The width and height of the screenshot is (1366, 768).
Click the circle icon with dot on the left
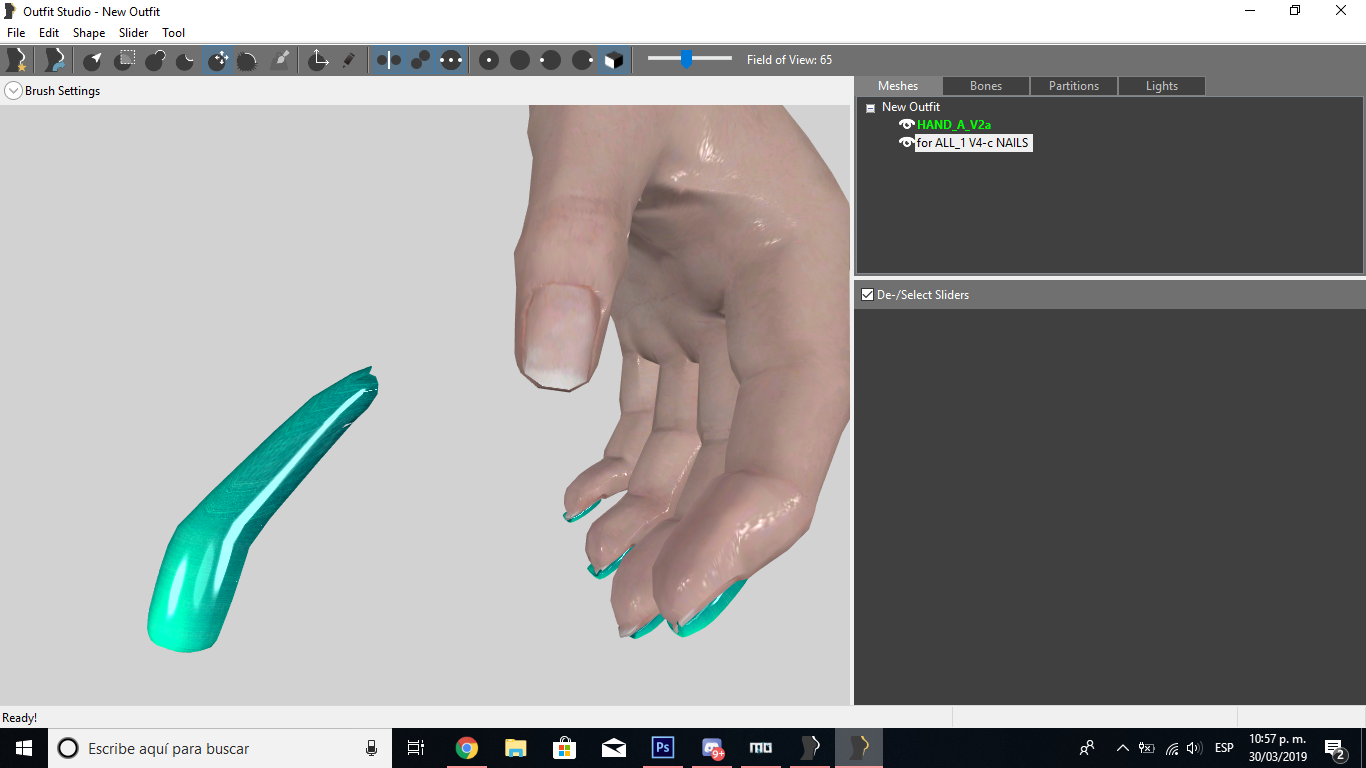[x=551, y=60]
